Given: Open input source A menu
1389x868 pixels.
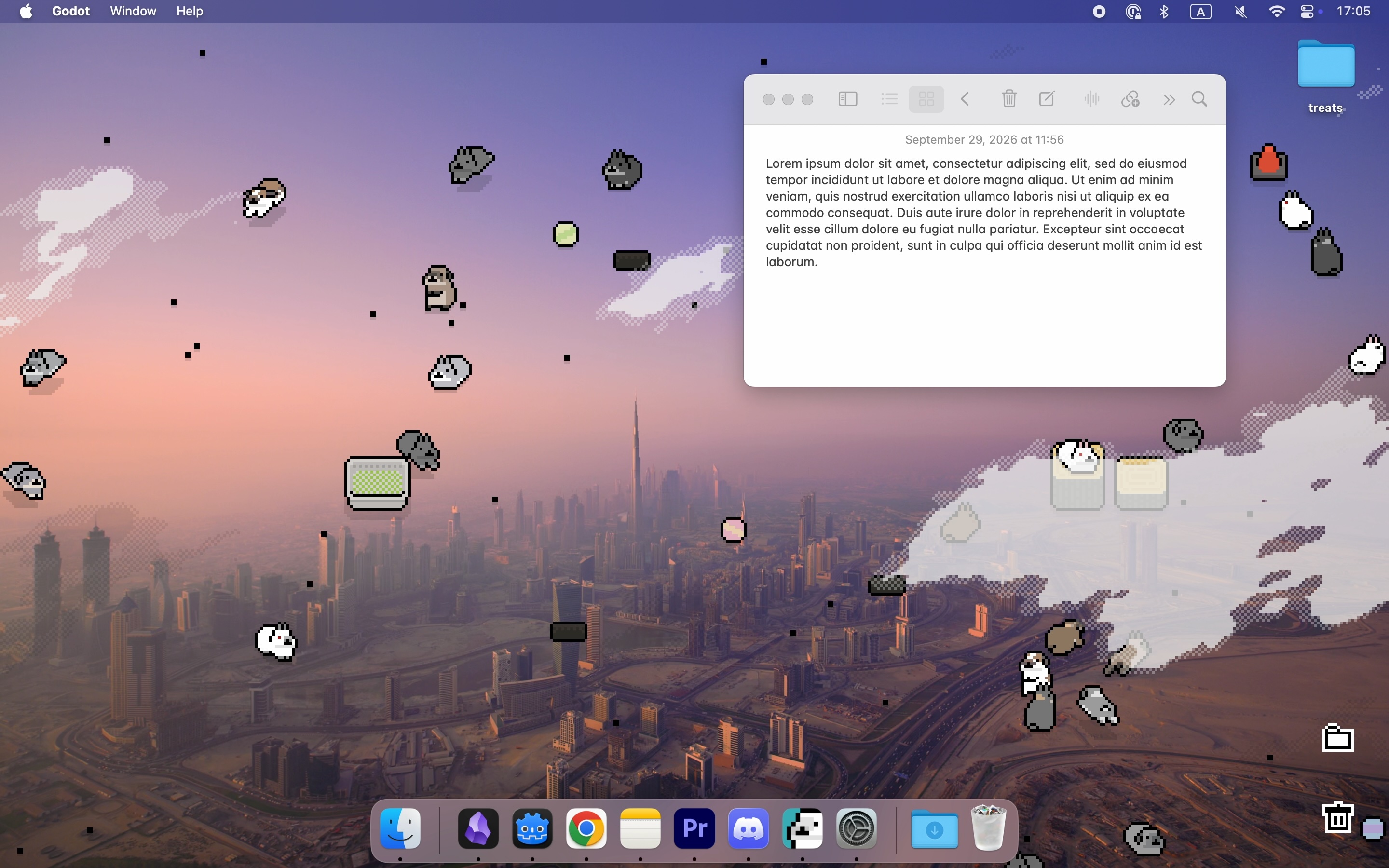Looking at the screenshot, I should click(x=1201, y=12).
